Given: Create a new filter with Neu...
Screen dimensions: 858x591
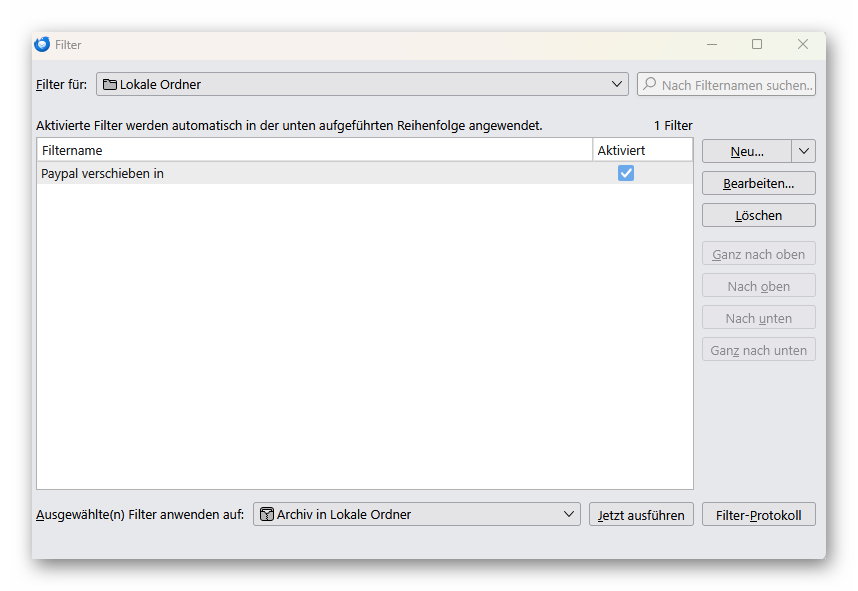Looking at the screenshot, I should pos(747,151).
